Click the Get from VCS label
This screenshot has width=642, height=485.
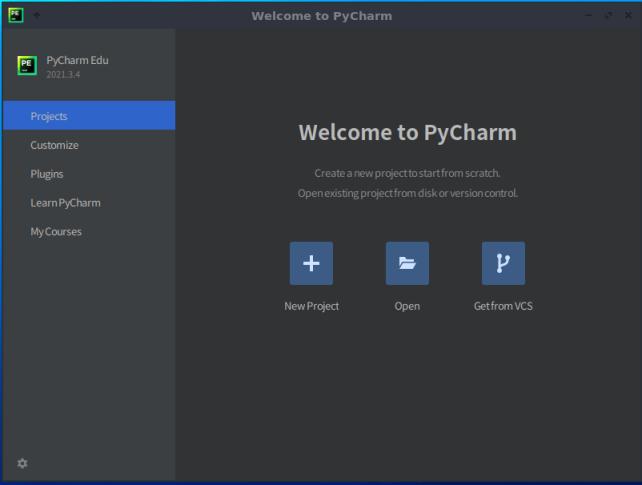[x=503, y=306]
